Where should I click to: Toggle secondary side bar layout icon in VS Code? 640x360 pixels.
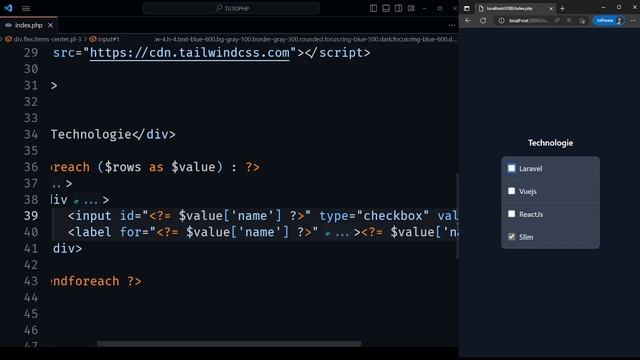click(x=398, y=8)
